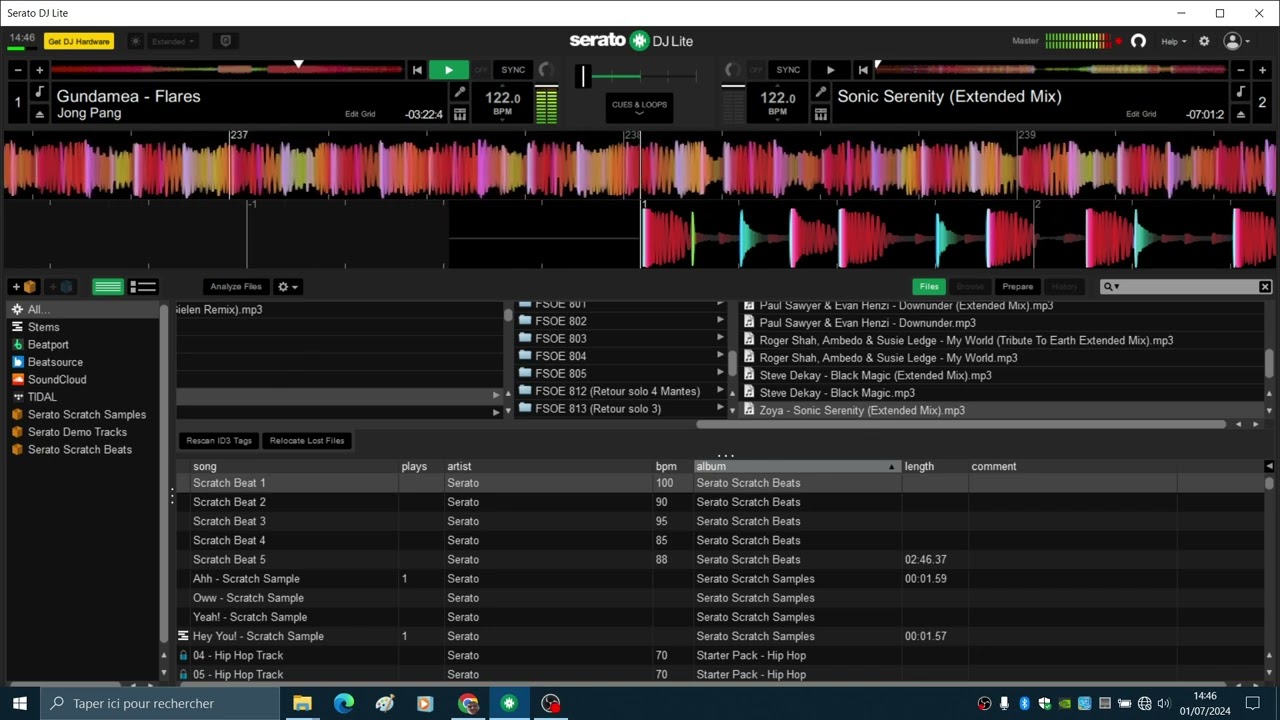This screenshot has width=1280, height=720.
Task: Select the FSOE 803 folder
Action: click(621, 338)
